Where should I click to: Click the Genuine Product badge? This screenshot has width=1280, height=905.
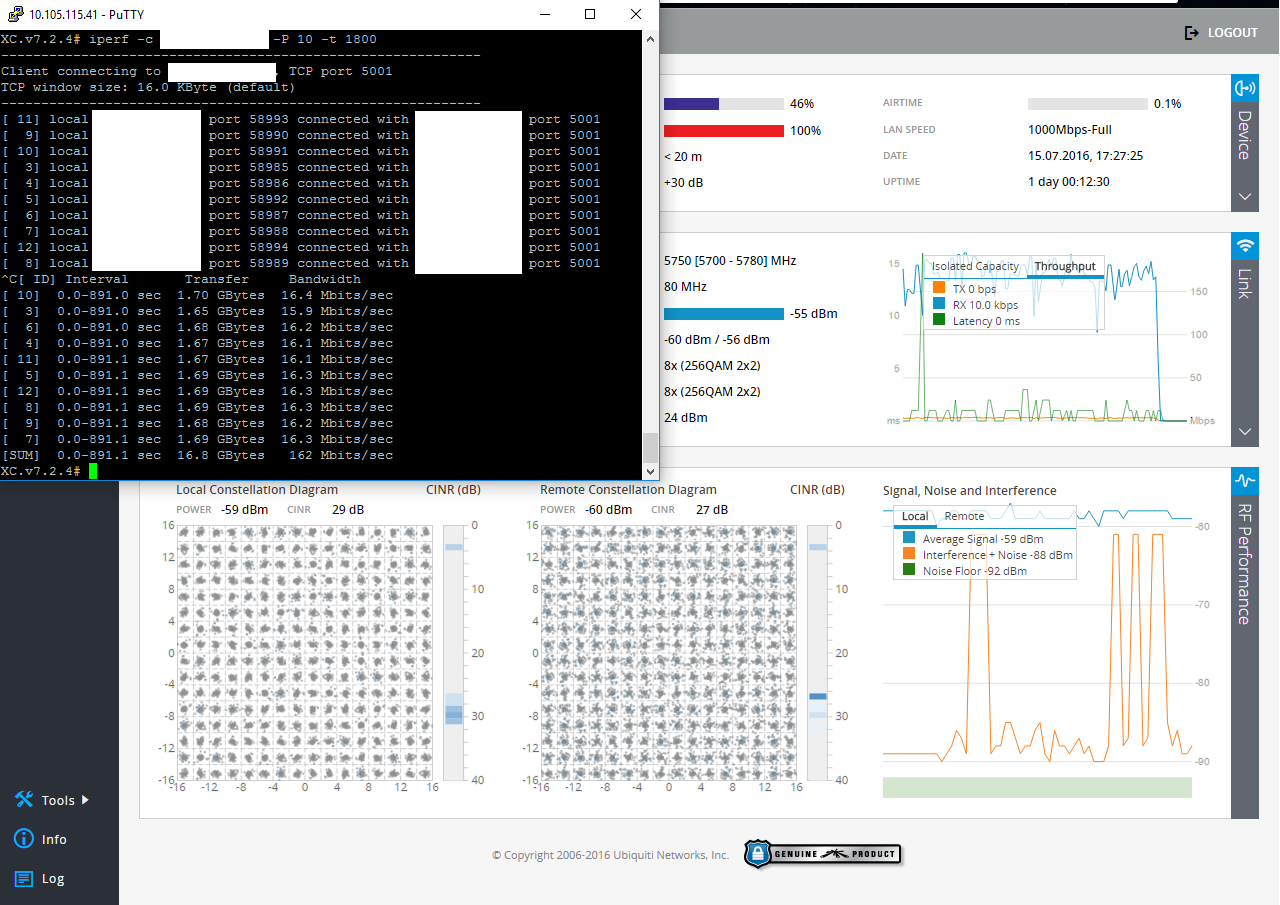pos(822,854)
